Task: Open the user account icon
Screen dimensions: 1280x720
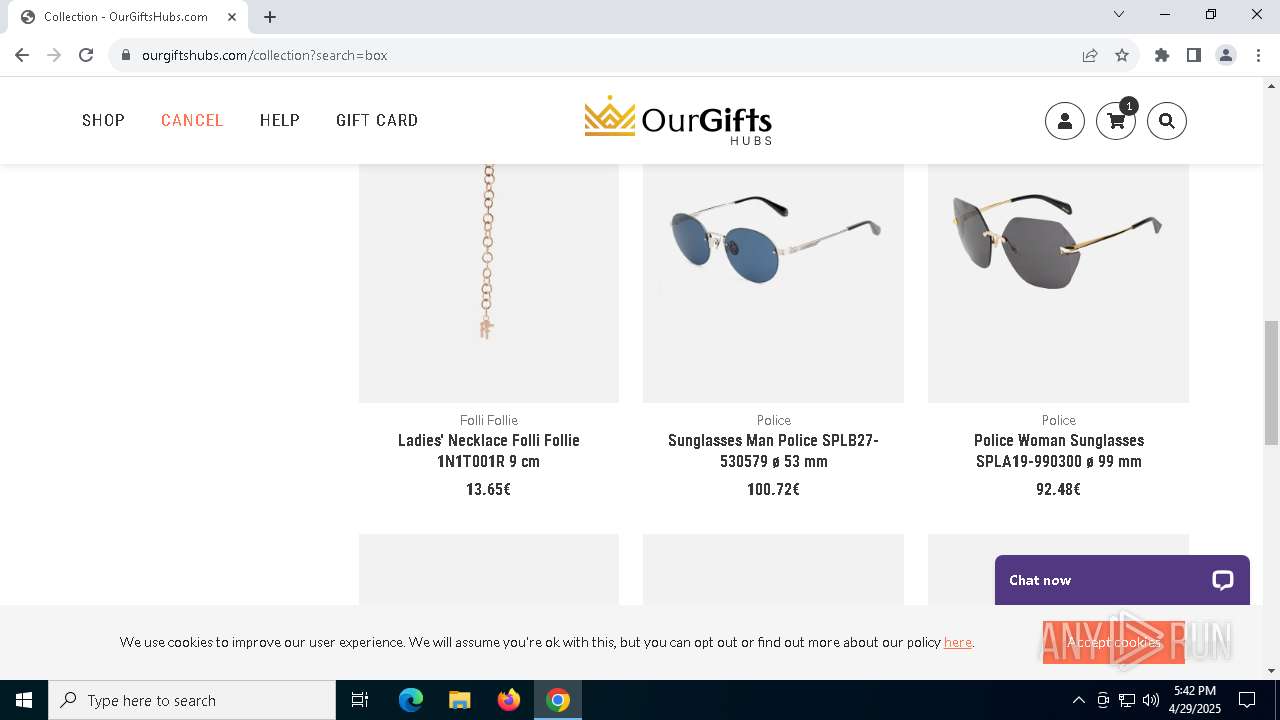Action: (1065, 121)
